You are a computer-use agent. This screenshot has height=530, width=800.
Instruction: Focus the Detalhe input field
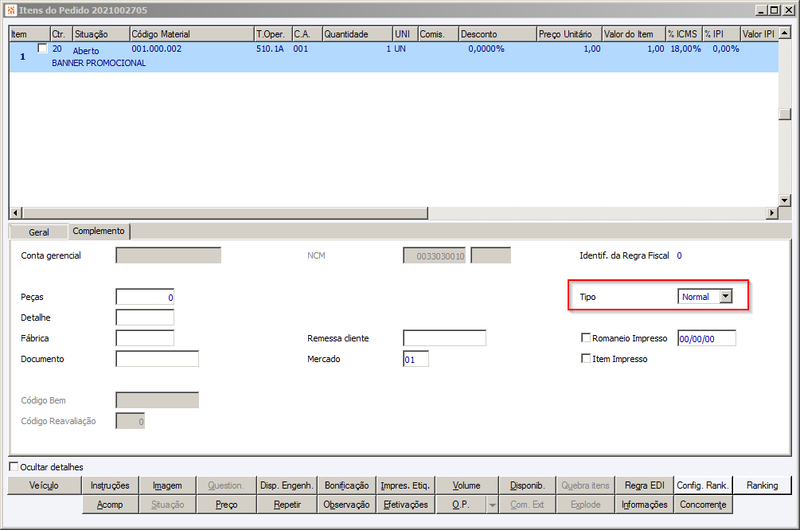(145, 317)
